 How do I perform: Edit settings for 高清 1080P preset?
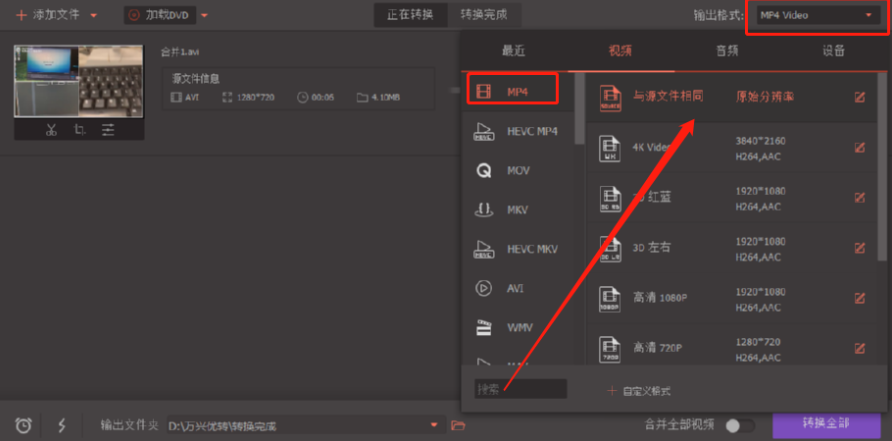[x=860, y=298]
